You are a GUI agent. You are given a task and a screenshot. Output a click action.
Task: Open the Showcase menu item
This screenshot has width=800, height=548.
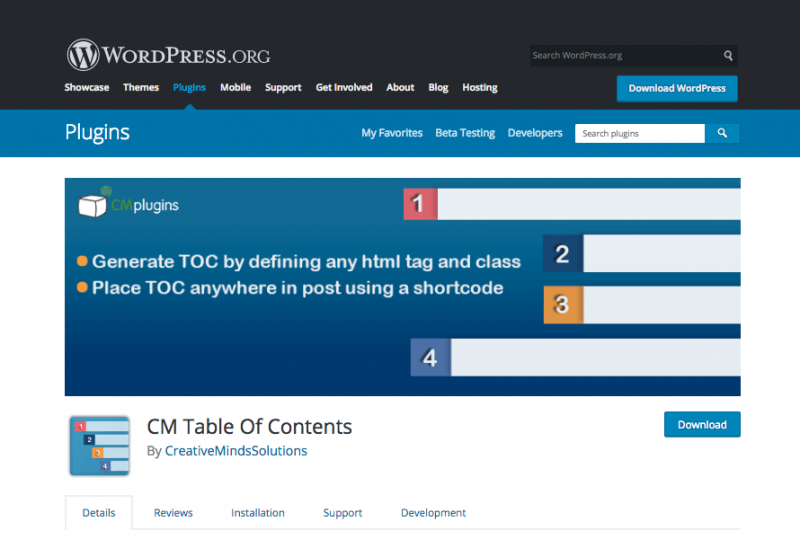87,87
